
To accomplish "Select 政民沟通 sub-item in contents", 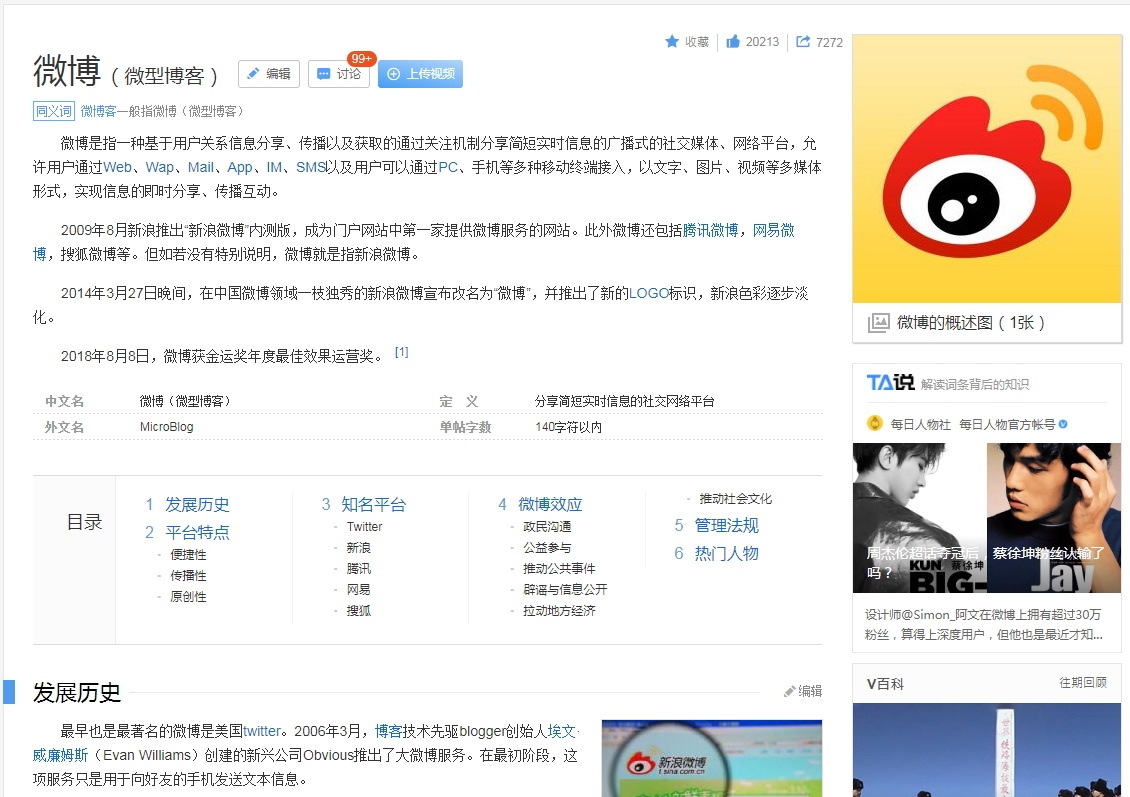I will 547,527.
